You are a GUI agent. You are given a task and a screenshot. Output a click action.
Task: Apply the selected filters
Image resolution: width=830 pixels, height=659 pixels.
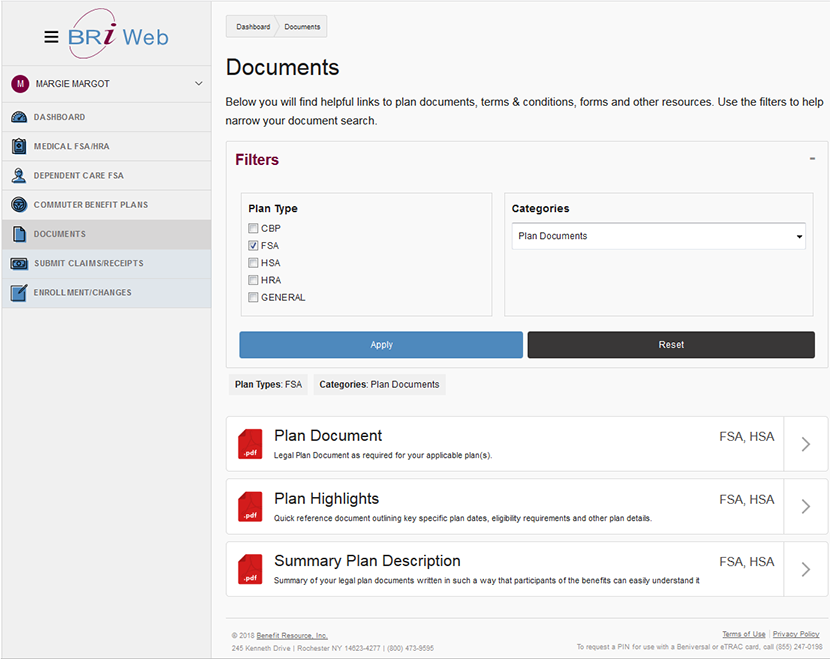click(x=381, y=344)
